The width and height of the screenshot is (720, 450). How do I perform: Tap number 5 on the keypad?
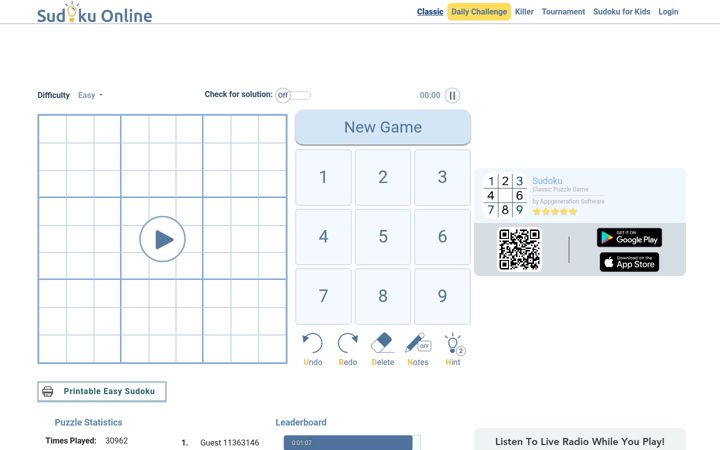point(383,237)
